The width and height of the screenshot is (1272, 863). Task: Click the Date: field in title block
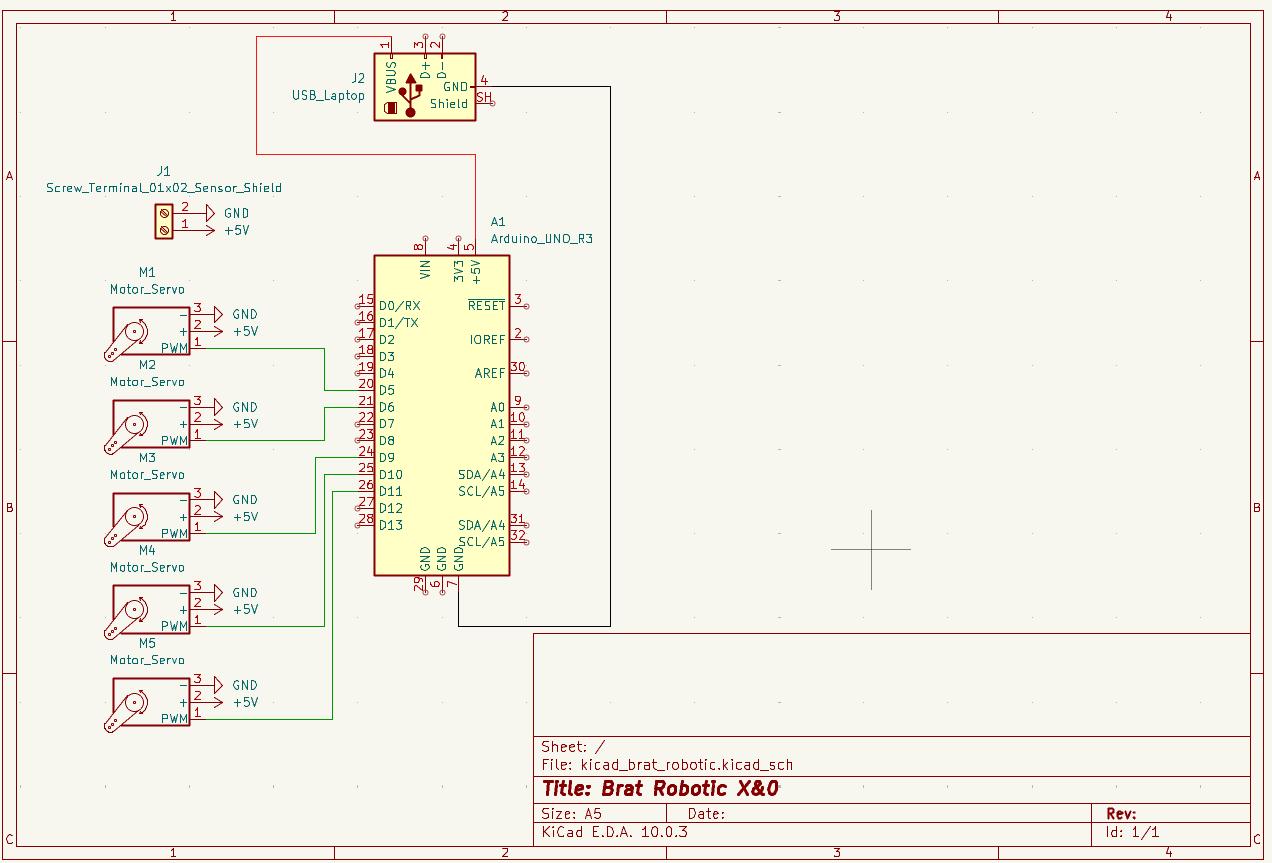click(706, 814)
